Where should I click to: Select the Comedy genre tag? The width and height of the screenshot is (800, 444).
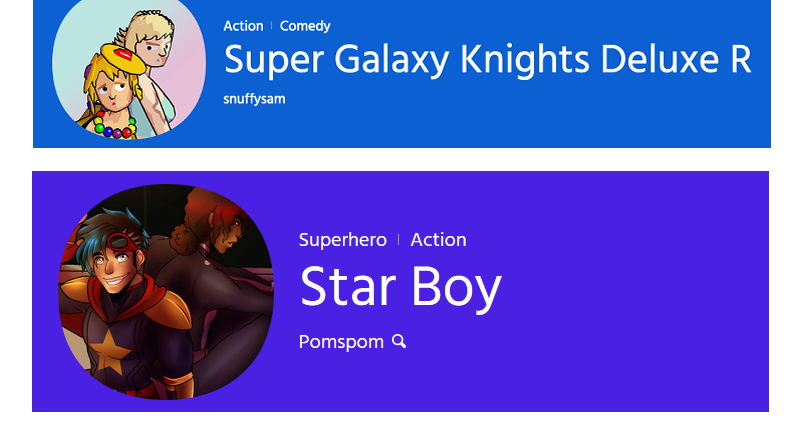click(x=305, y=26)
